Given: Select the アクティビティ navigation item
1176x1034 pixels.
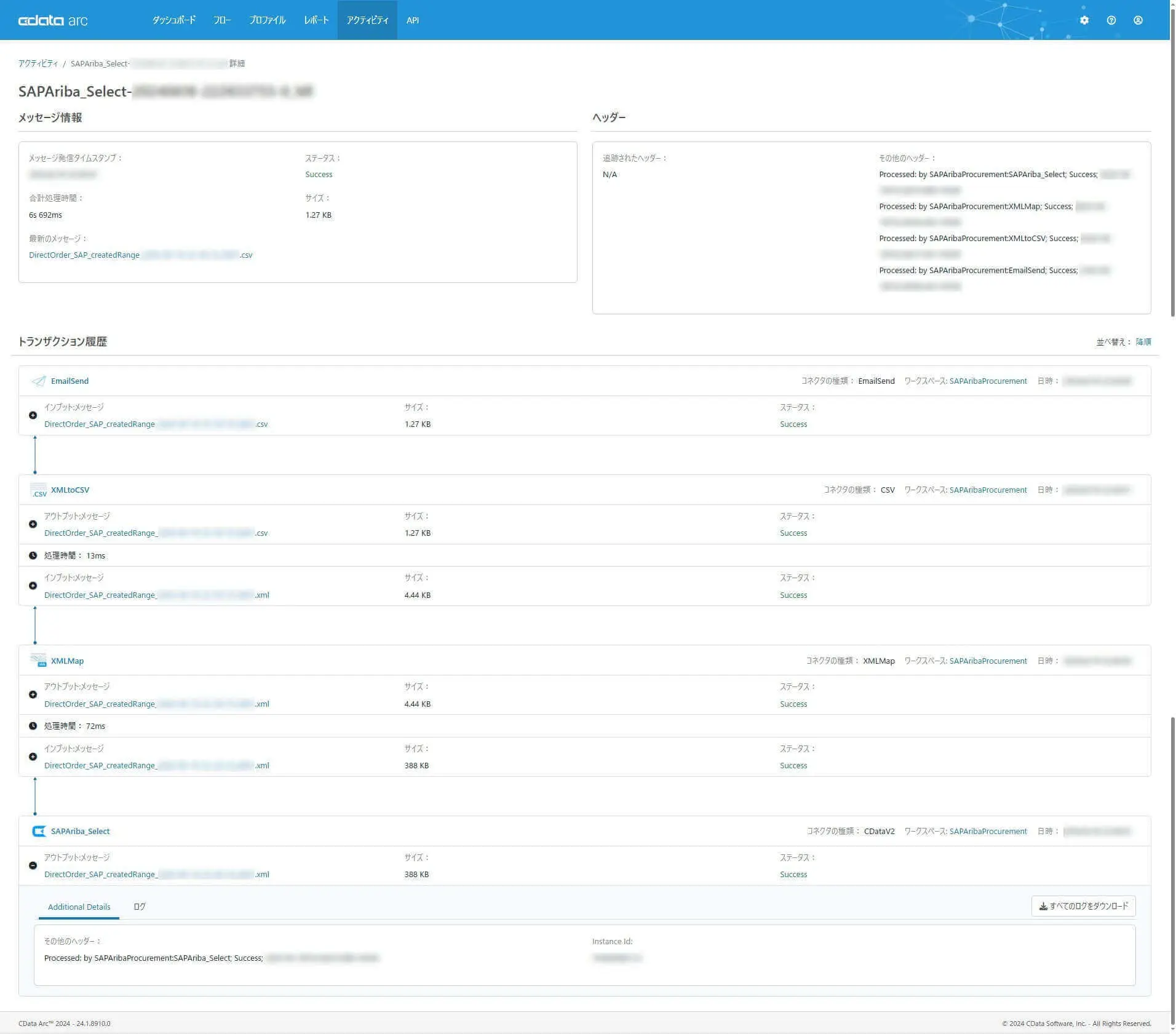Looking at the screenshot, I should pos(367,20).
